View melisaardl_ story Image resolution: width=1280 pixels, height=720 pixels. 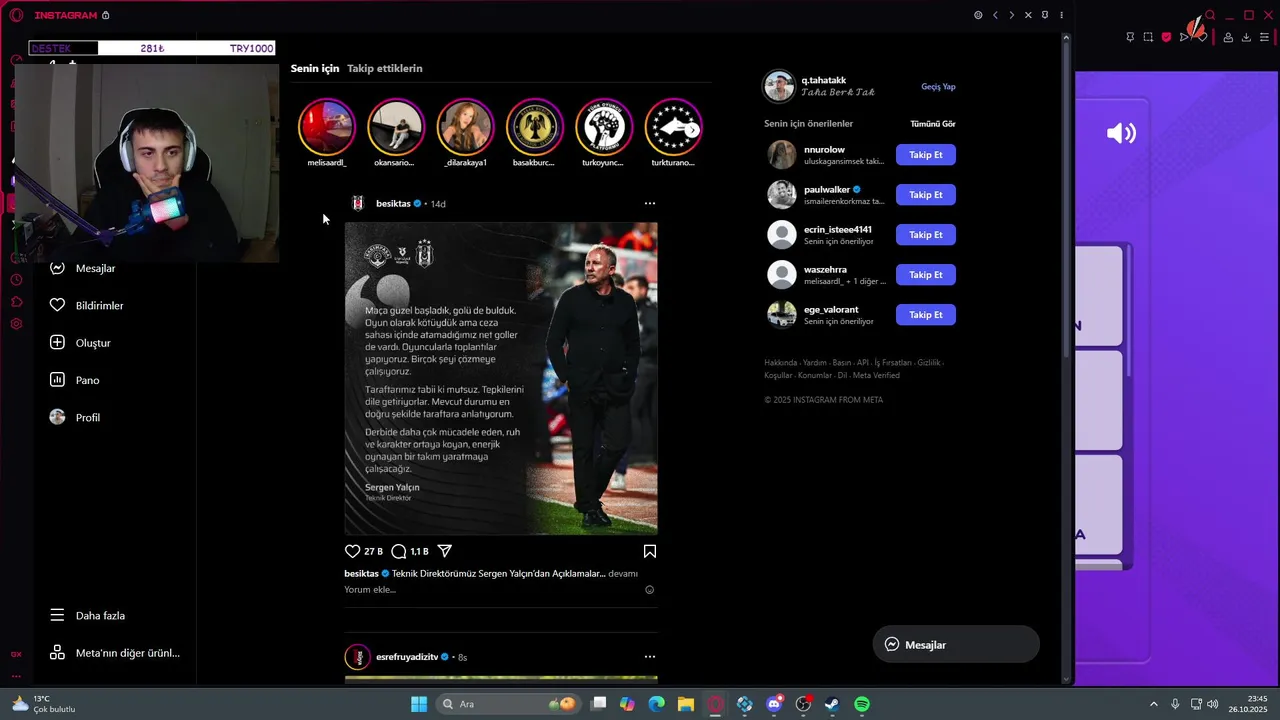pyautogui.click(x=327, y=127)
